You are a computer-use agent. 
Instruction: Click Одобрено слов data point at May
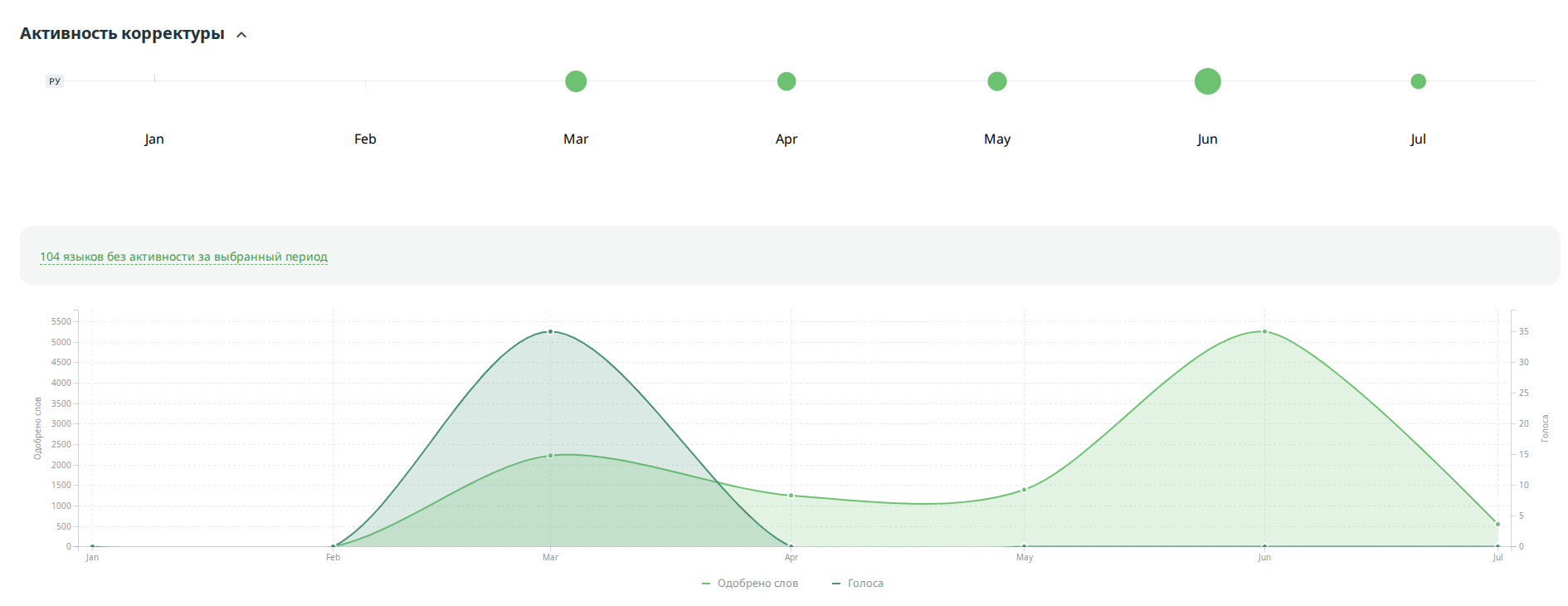[1024, 490]
